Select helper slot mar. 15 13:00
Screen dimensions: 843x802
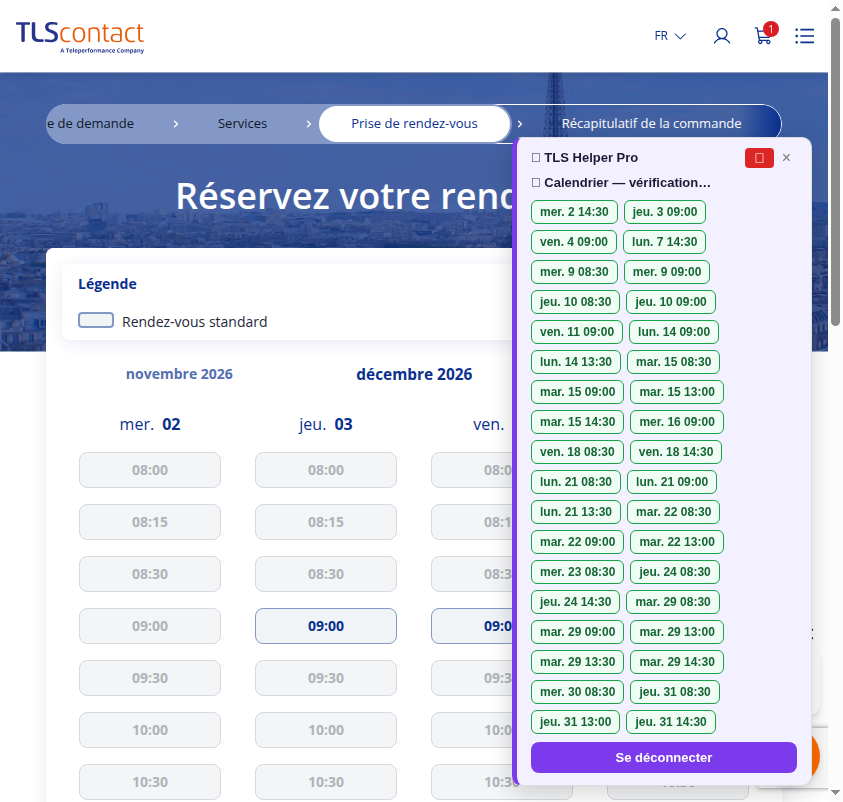point(677,392)
